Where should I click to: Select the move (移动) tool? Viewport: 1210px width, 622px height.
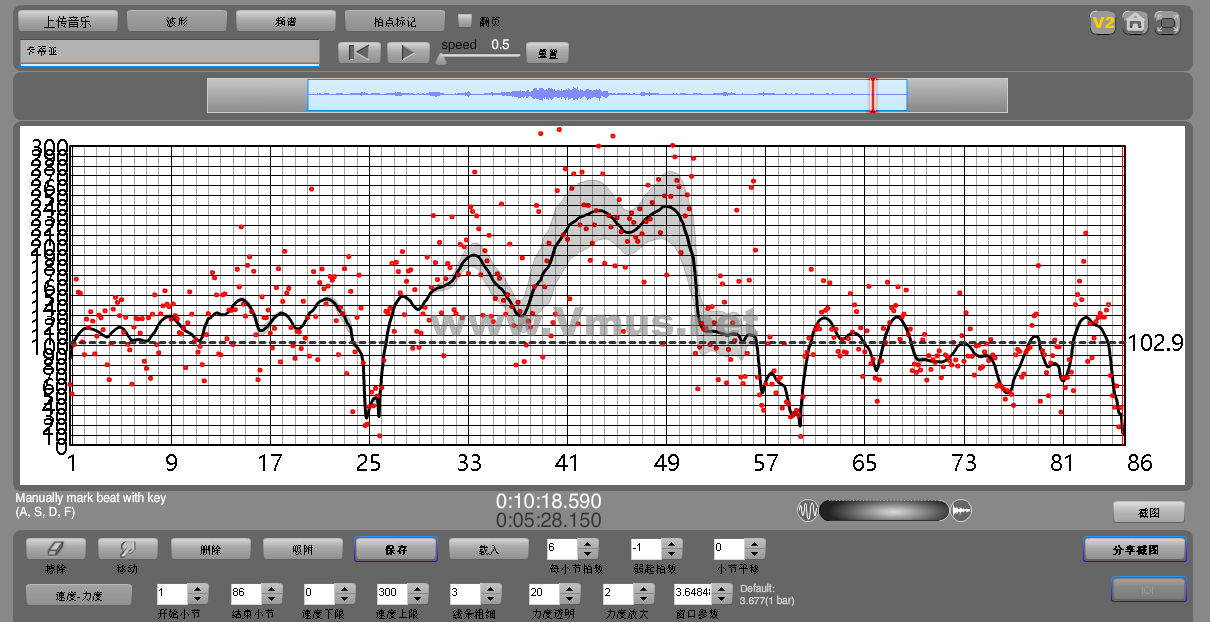point(127,549)
